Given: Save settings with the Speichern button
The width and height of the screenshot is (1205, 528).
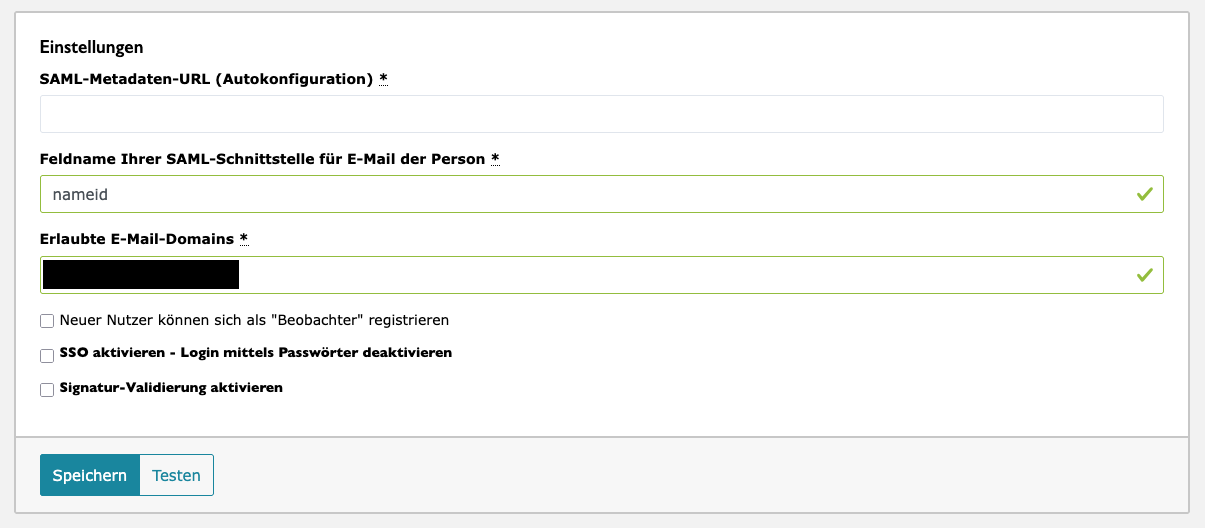Looking at the screenshot, I should [x=90, y=475].
